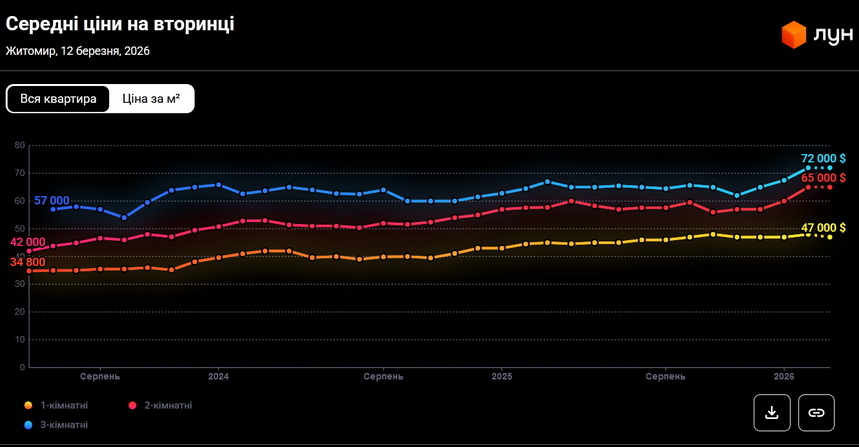Click the 34 800 orange starting label
This screenshot has width=859, height=447.
coord(28,261)
